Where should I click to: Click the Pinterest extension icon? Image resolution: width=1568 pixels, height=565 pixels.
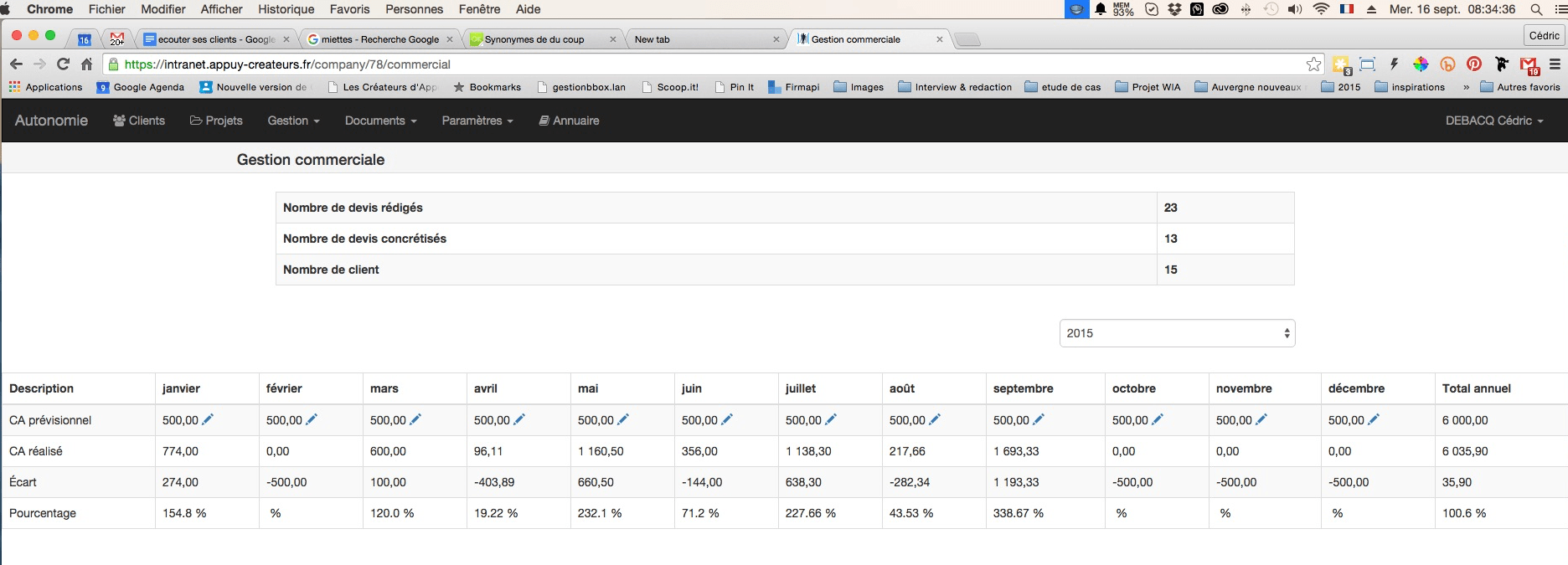point(1474,64)
